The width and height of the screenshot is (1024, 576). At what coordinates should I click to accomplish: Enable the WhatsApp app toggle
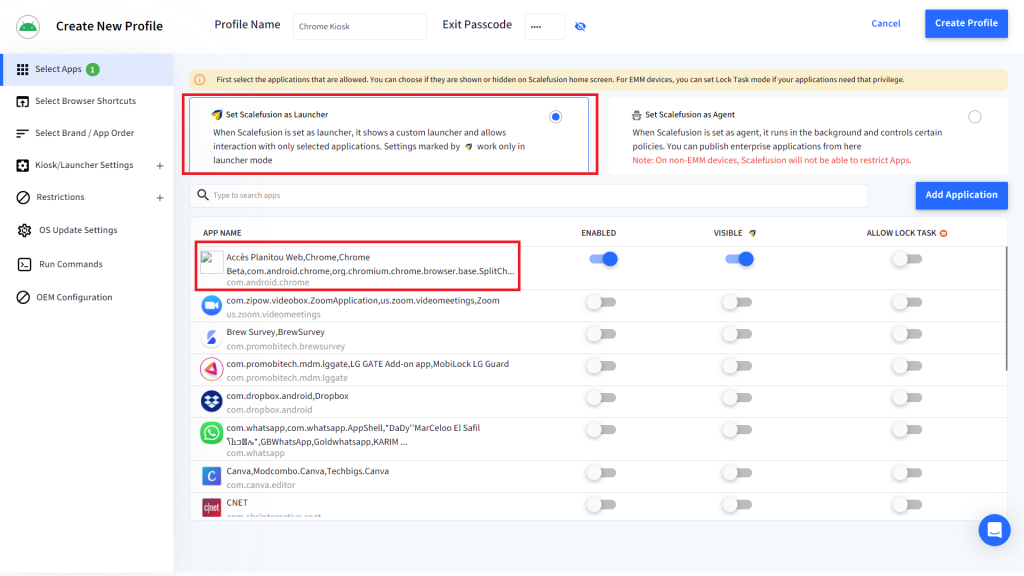601,430
